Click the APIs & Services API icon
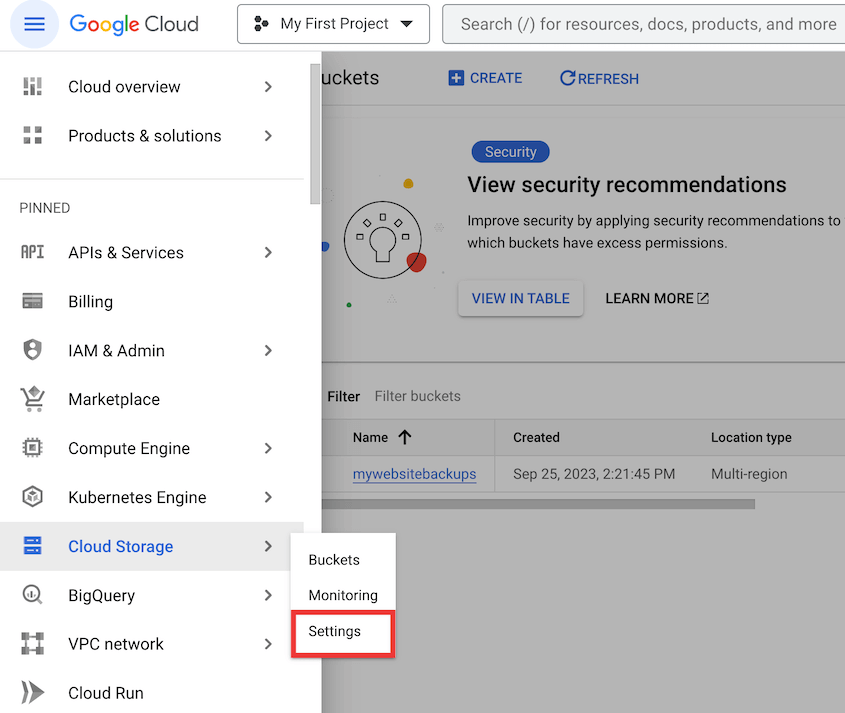The height and width of the screenshot is (713, 845). pyautogui.click(x=32, y=252)
